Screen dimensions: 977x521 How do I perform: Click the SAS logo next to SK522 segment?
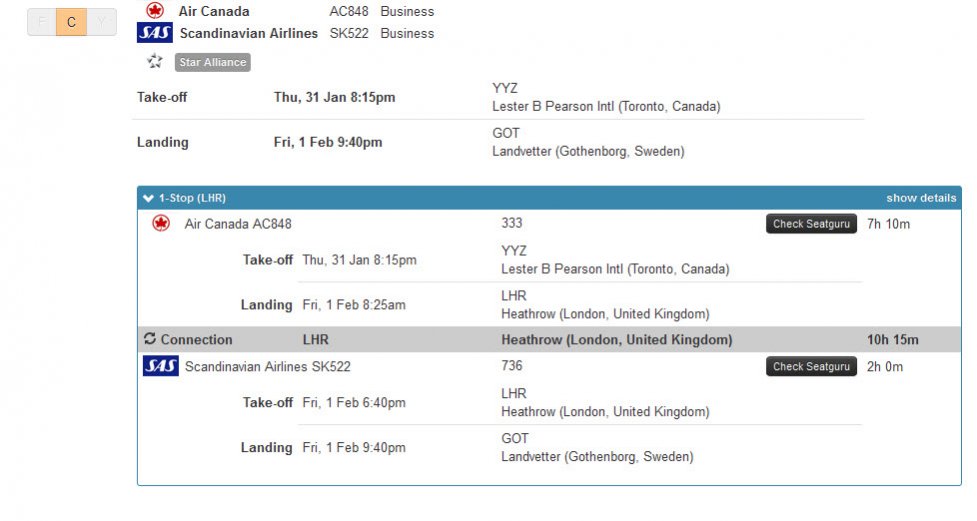161,366
